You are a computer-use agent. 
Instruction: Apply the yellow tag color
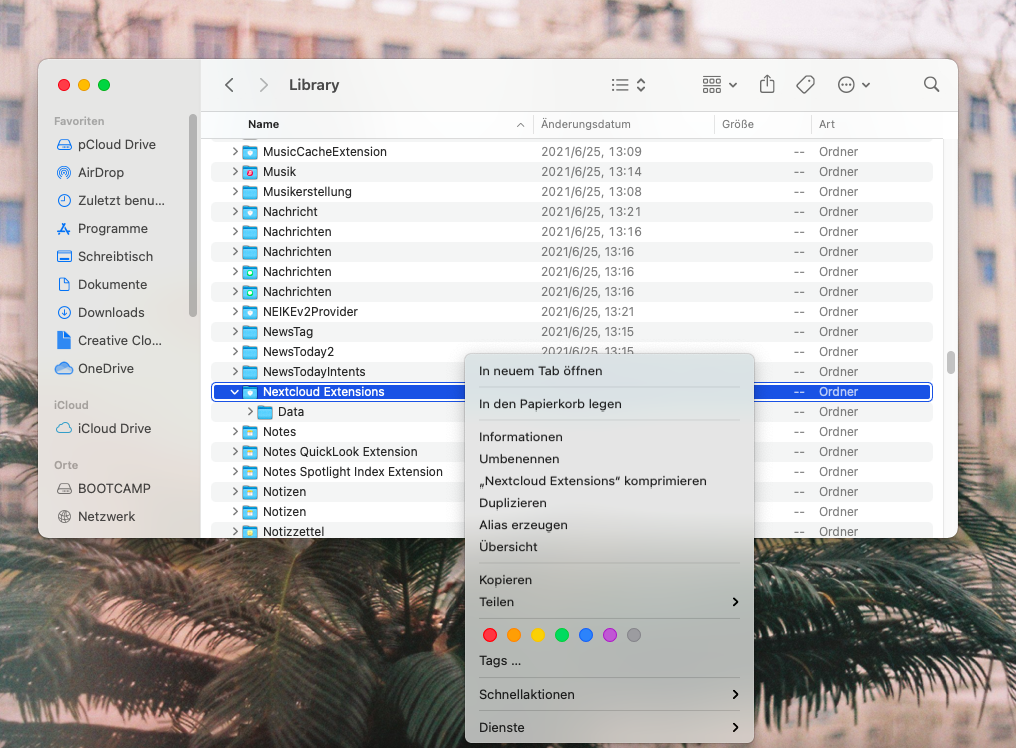(538, 635)
